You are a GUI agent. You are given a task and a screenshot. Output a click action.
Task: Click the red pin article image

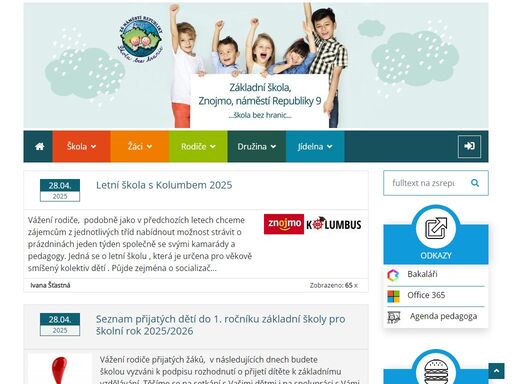pos(60,369)
